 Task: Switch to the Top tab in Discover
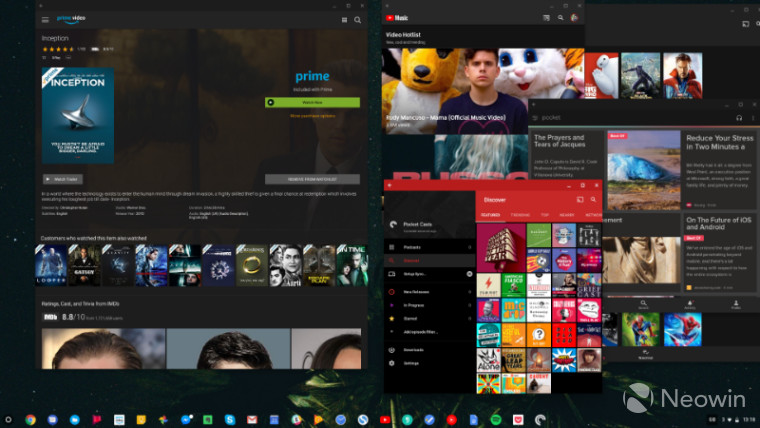pos(545,215)
